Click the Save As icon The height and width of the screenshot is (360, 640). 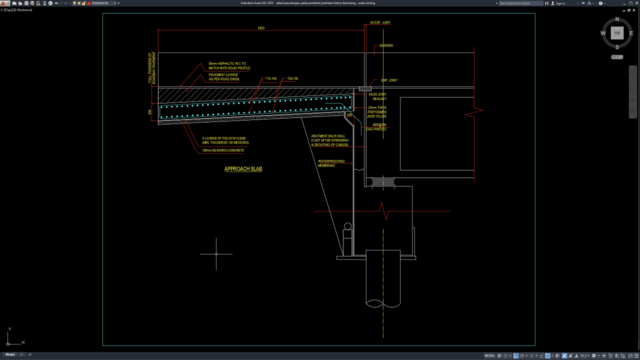pyautogui.click(x=32, y=3)
